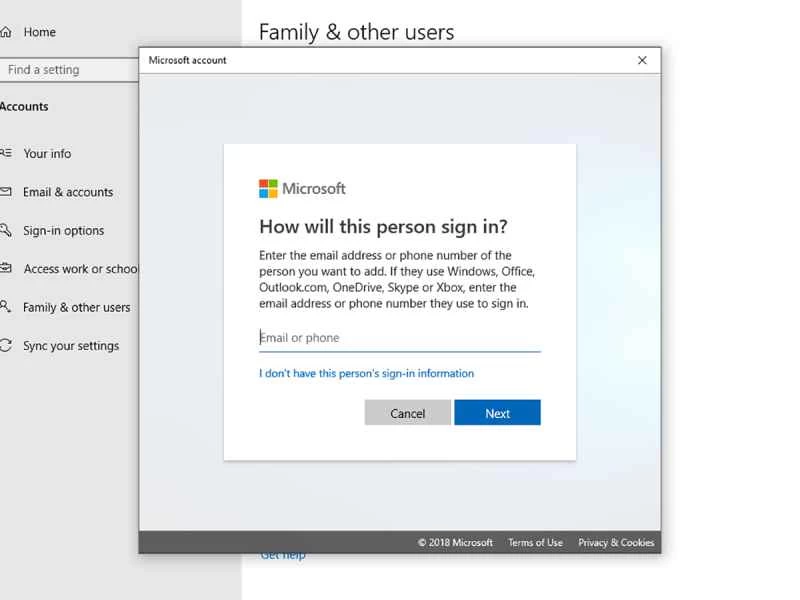Select Family & other users
Screen dimensions: 800x600
click(76, 307)
